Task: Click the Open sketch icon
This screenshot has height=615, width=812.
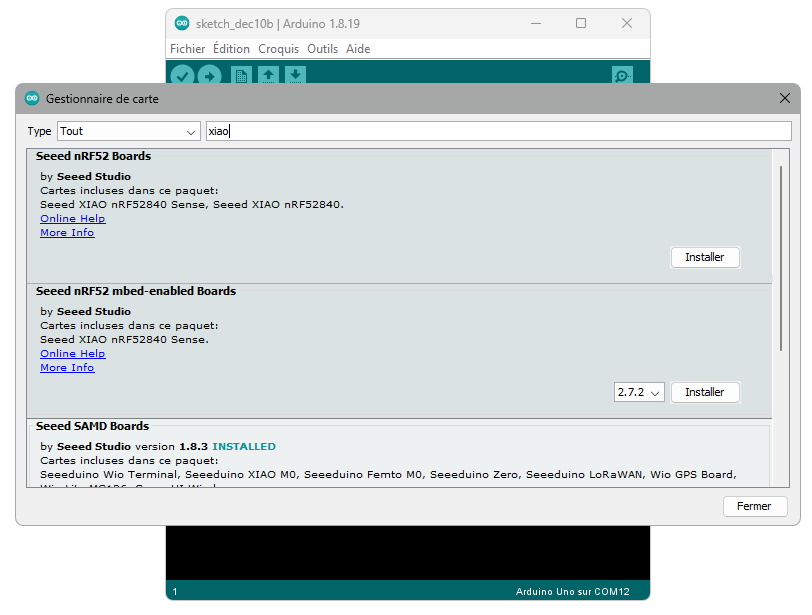Action: point(268,76)
